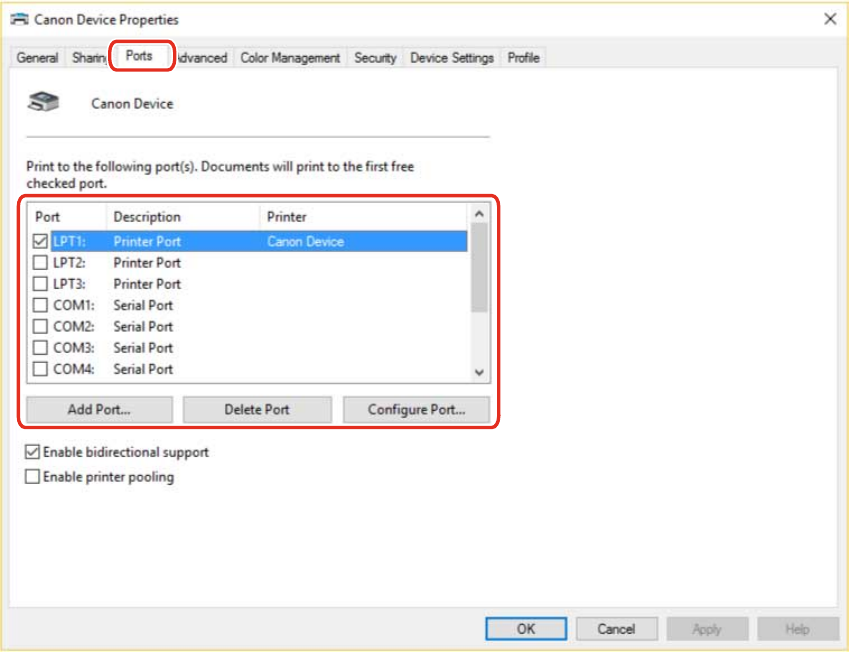Click the Delete Port button
Screen dimensions: 849x652
pyautogui.click(x=257, y=409)
